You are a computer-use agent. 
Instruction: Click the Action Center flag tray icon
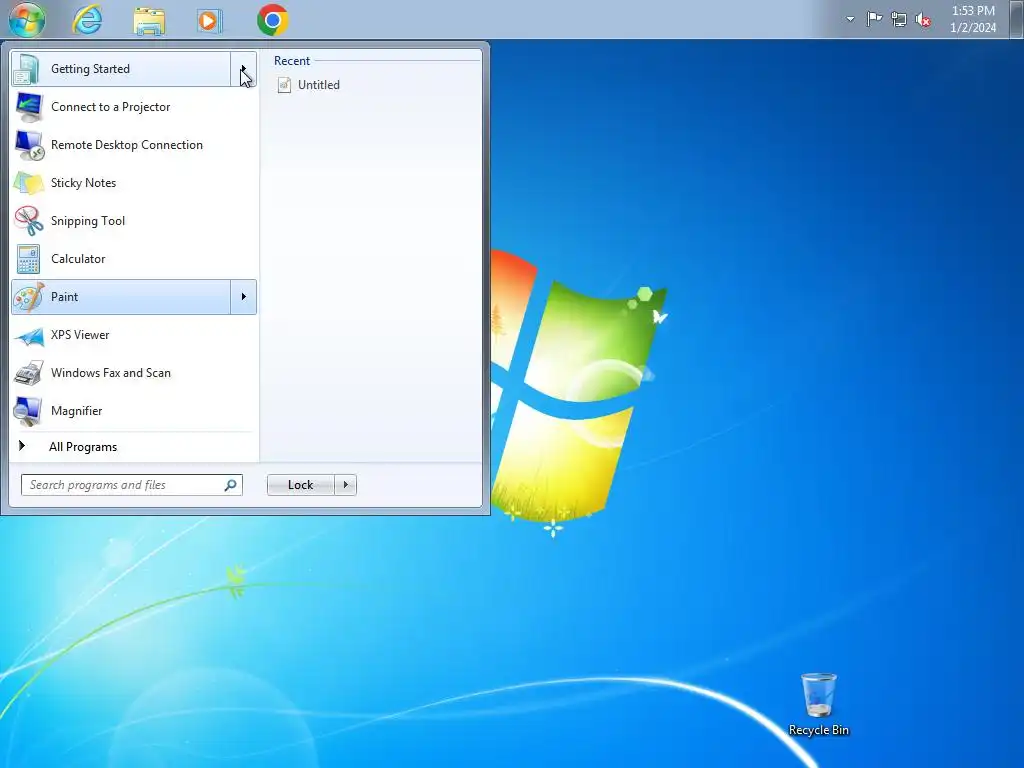[x=874, y=19]
